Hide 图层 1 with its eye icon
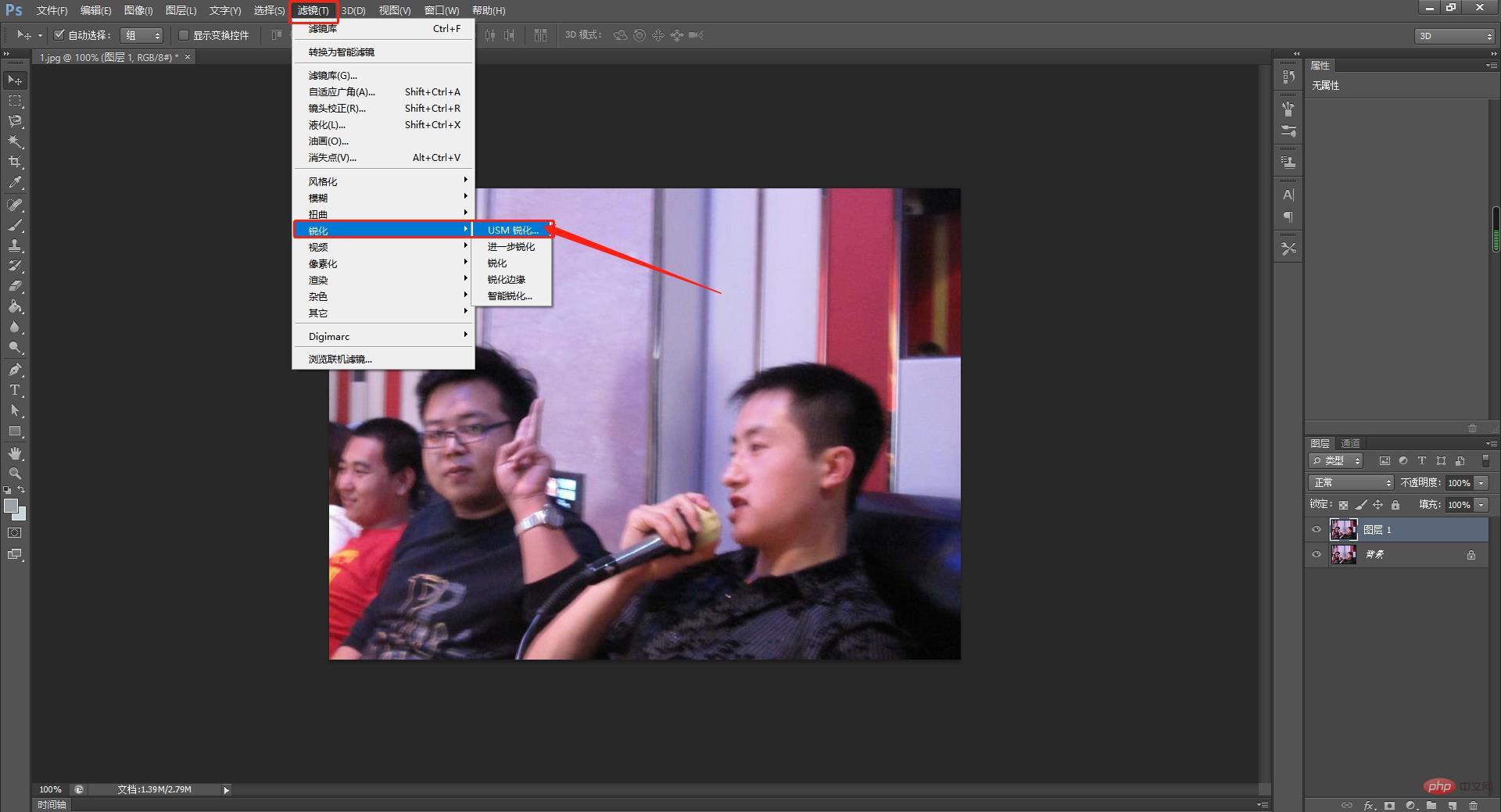The width and height of the screenshot is (1501, 812). (x=1317, y=530)
